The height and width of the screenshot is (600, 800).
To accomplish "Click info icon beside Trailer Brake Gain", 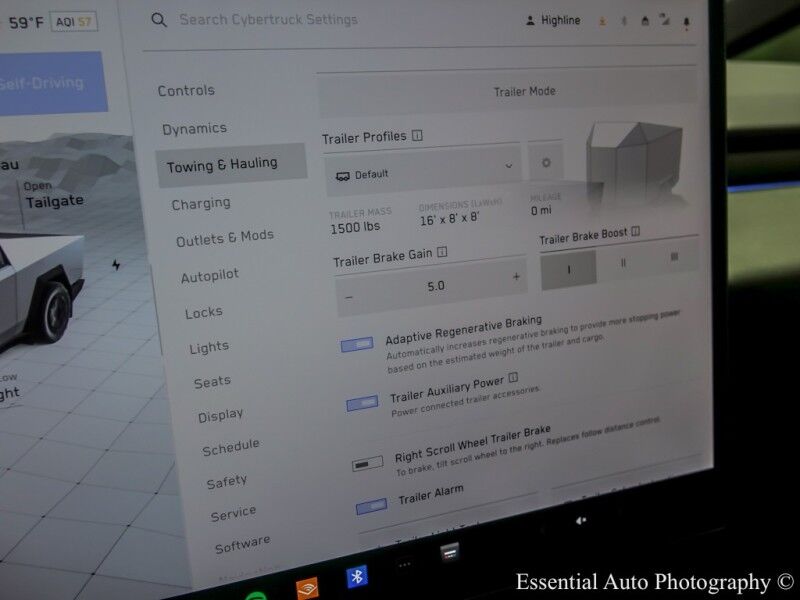I will [442, 253].
